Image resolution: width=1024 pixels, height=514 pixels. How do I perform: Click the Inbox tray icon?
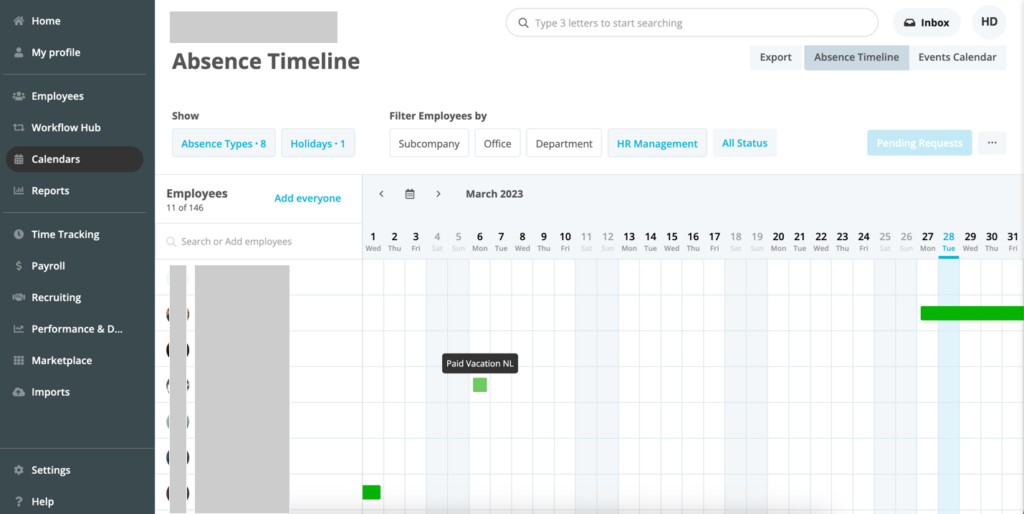910,23
